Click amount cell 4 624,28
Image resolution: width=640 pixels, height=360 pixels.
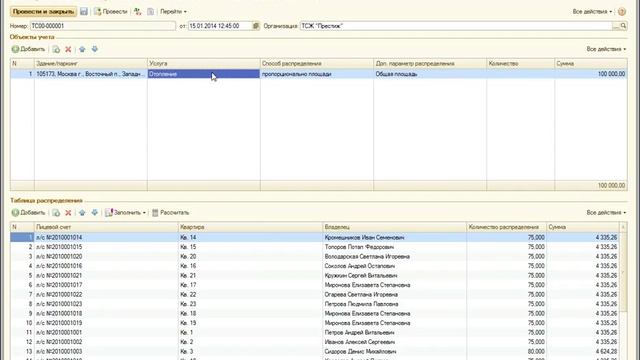583,351
